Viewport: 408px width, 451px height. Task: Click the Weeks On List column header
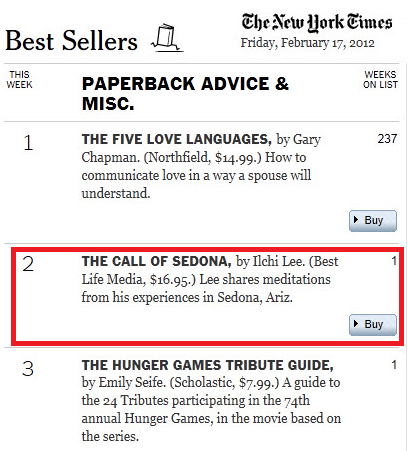(x=380, y=80)
